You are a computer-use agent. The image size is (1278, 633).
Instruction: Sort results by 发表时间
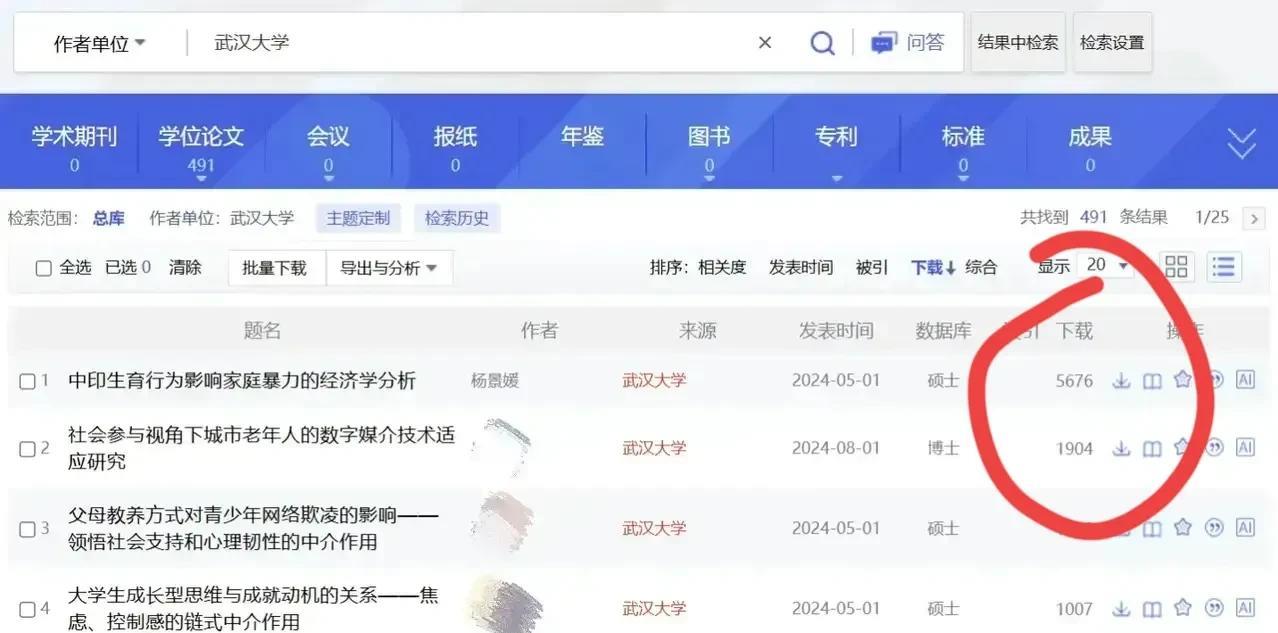pyautogui.click(x=800, y=267)
